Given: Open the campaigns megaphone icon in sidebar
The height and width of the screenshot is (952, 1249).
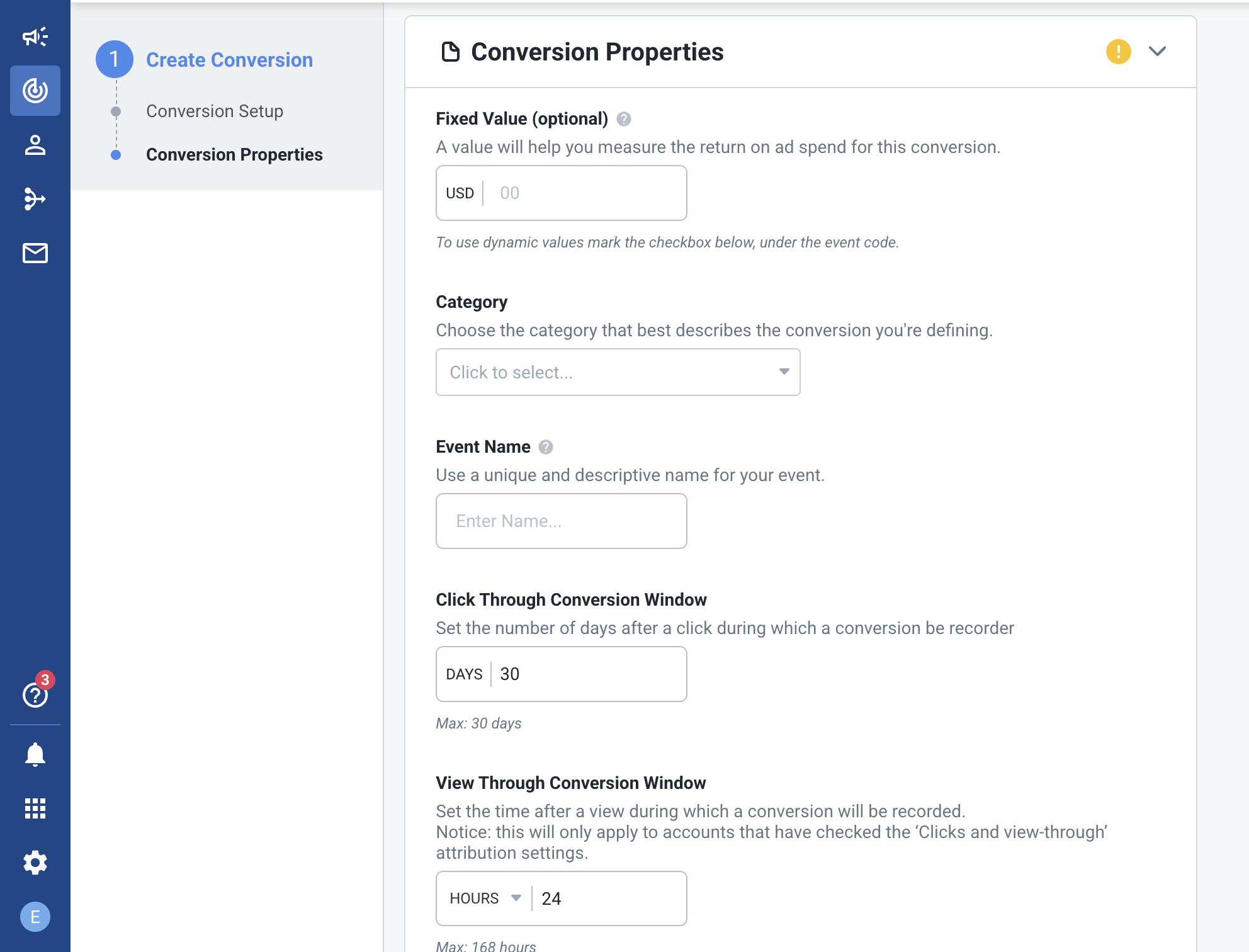Looking at the screenshot, I should pyautogui.click(x=35, y=37).
